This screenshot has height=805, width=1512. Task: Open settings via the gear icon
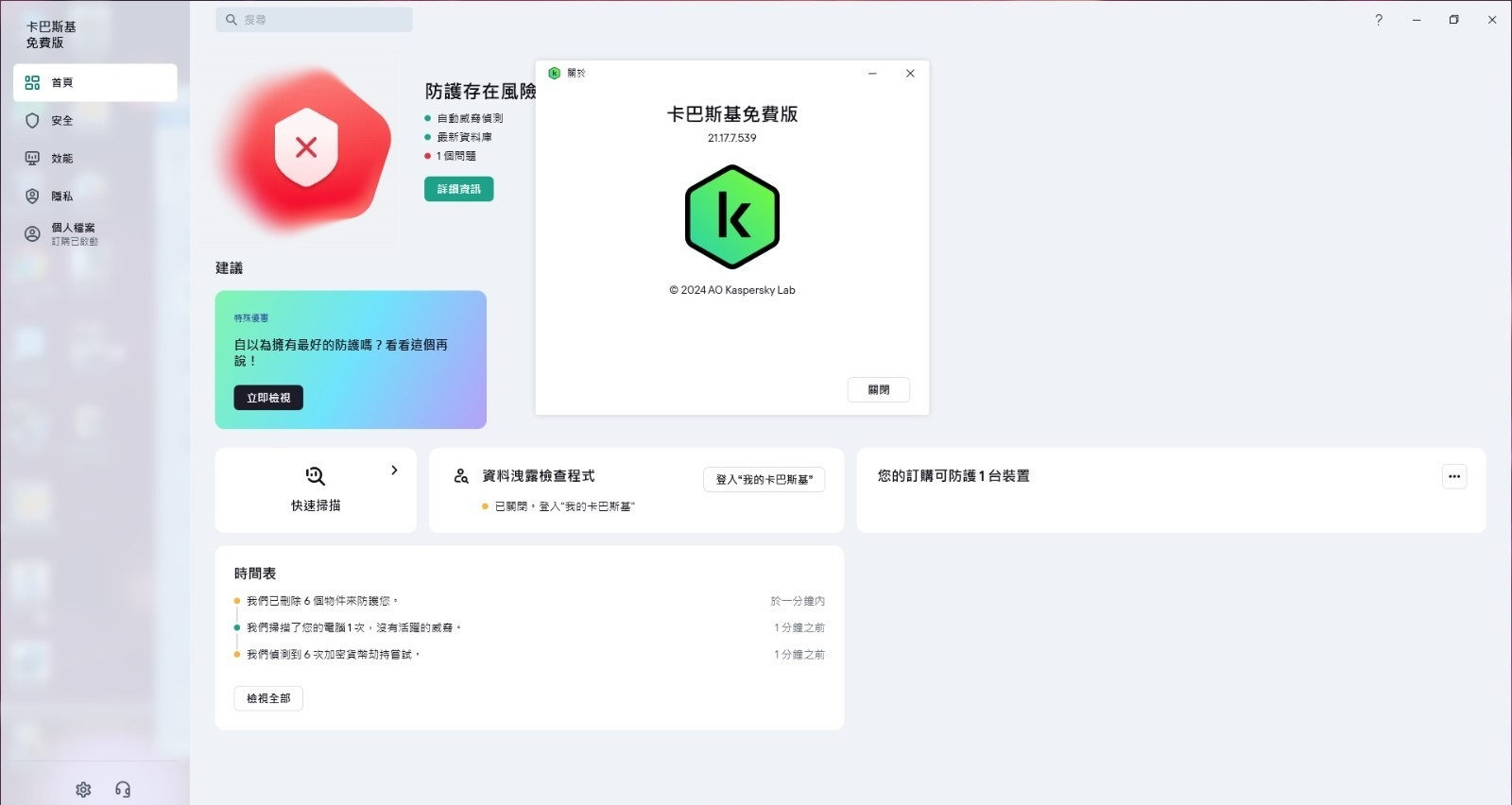(83, 789)
